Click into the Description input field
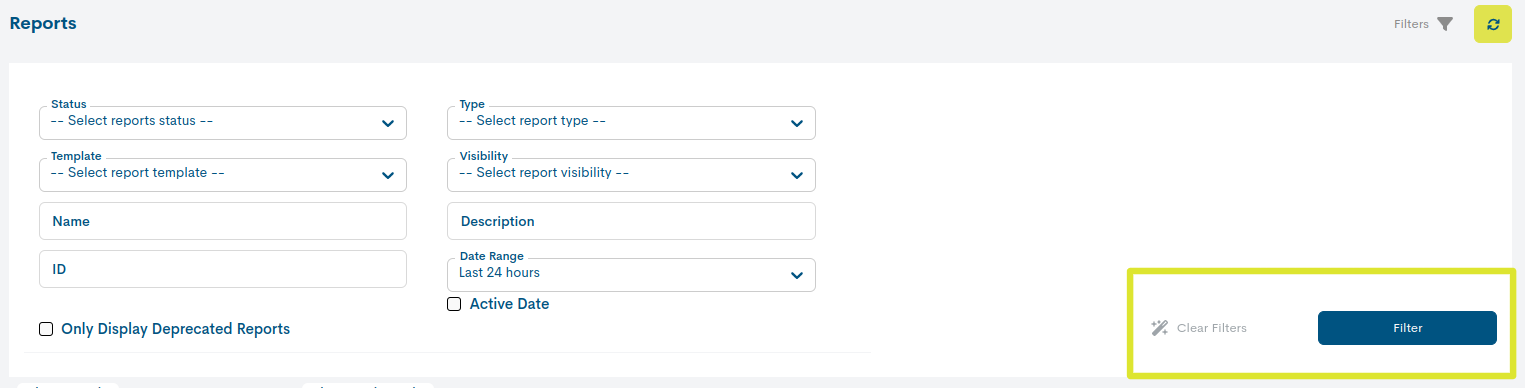The height and width of the screenshot is (388, 1525). [x=631, y=221]
